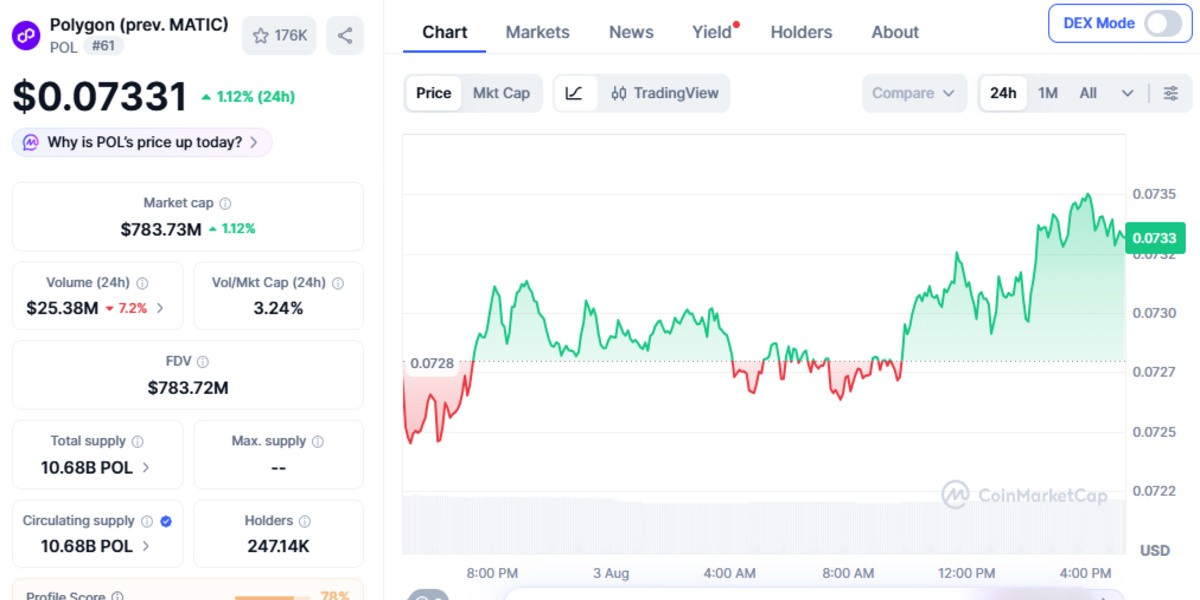Image resolution: width=1200 pixels, height=600 pixels.
Task: Click the USD currency label on chart
Action: click(x=1155, y=551)
